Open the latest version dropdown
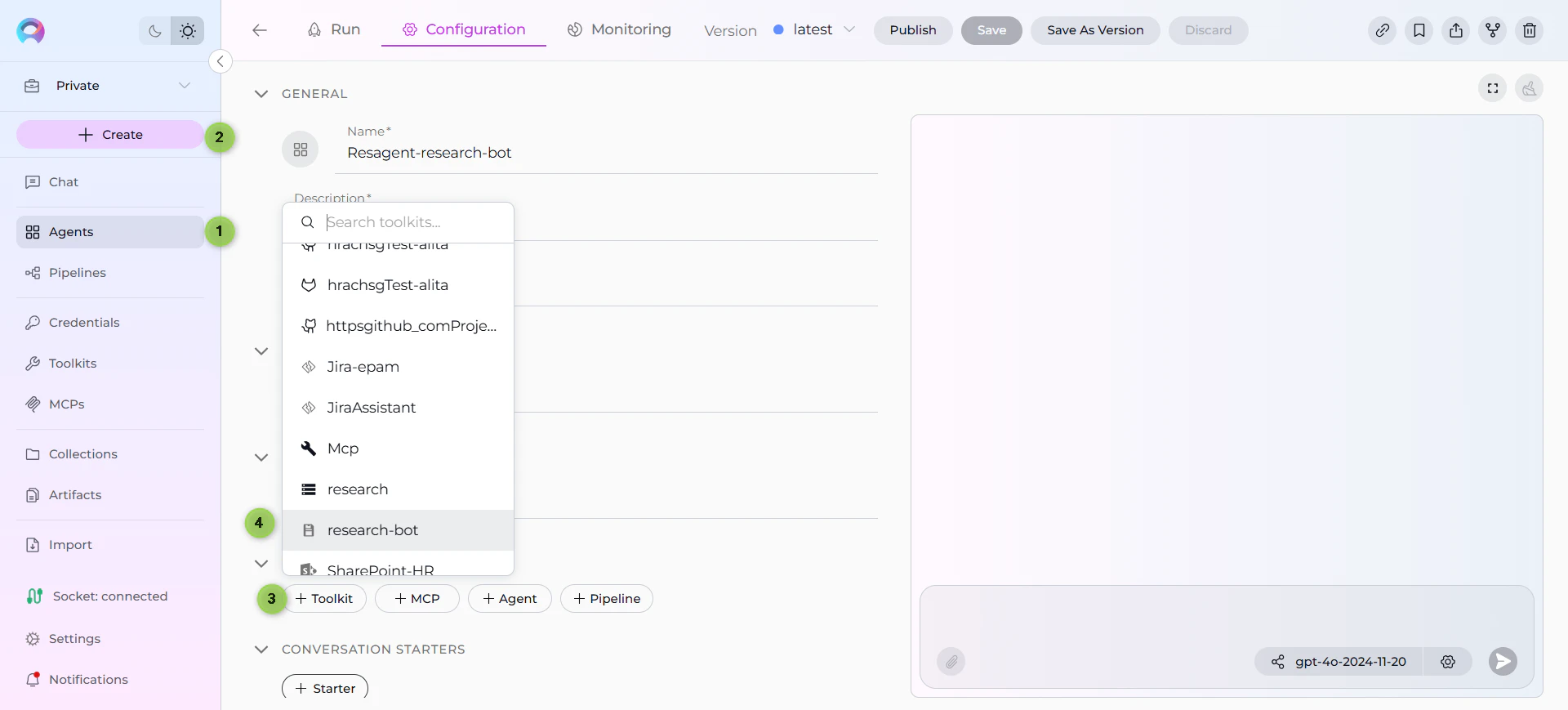The height and width of the screenshot is (710, 1568). click(x=814, y=30)
